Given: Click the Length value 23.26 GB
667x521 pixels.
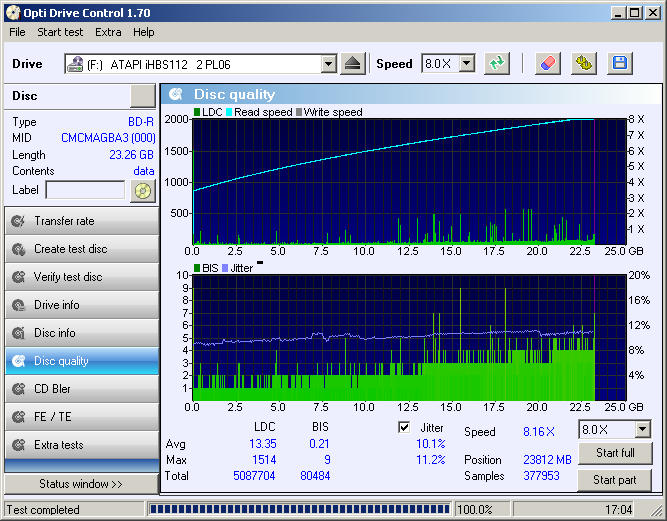Looking at the screenshot, I should point(131,155).
